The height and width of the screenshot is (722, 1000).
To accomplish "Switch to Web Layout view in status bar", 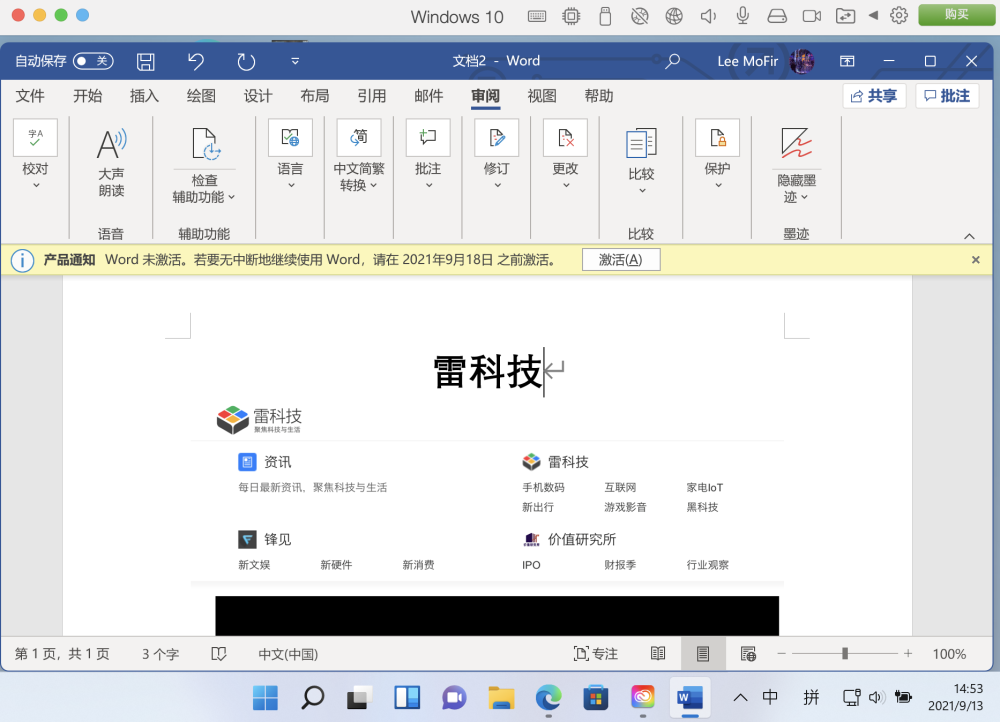I will click(748, 654).
